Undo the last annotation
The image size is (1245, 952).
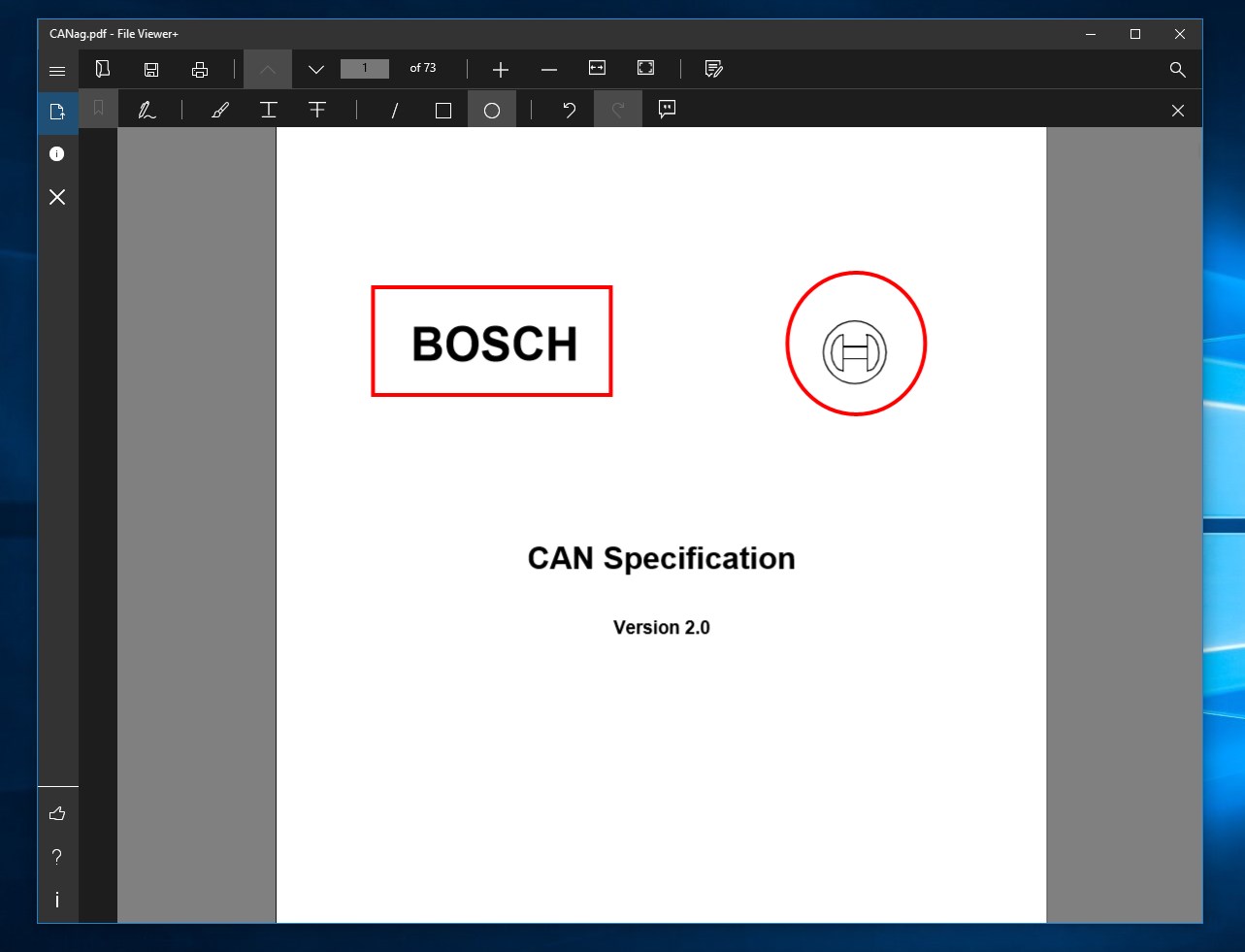click(x=570, y=110)
